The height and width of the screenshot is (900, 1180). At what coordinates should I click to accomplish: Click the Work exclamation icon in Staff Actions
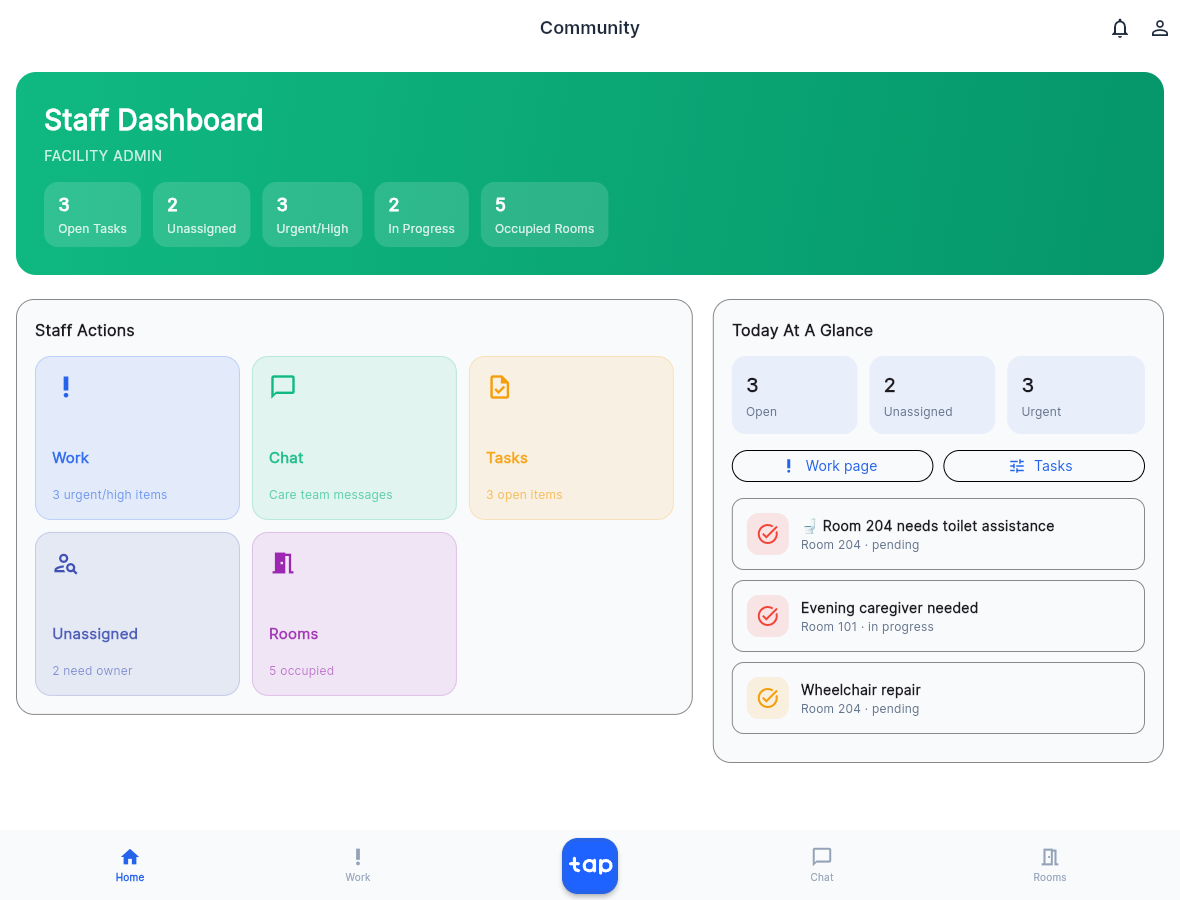tap(65, 387)
